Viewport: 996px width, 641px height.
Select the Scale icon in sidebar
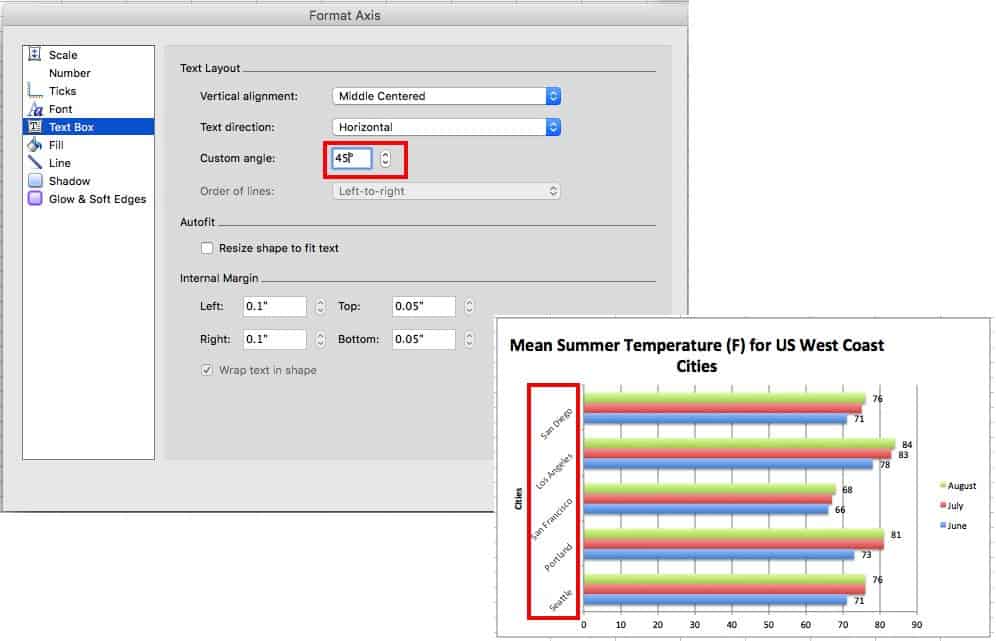(35, 55)
